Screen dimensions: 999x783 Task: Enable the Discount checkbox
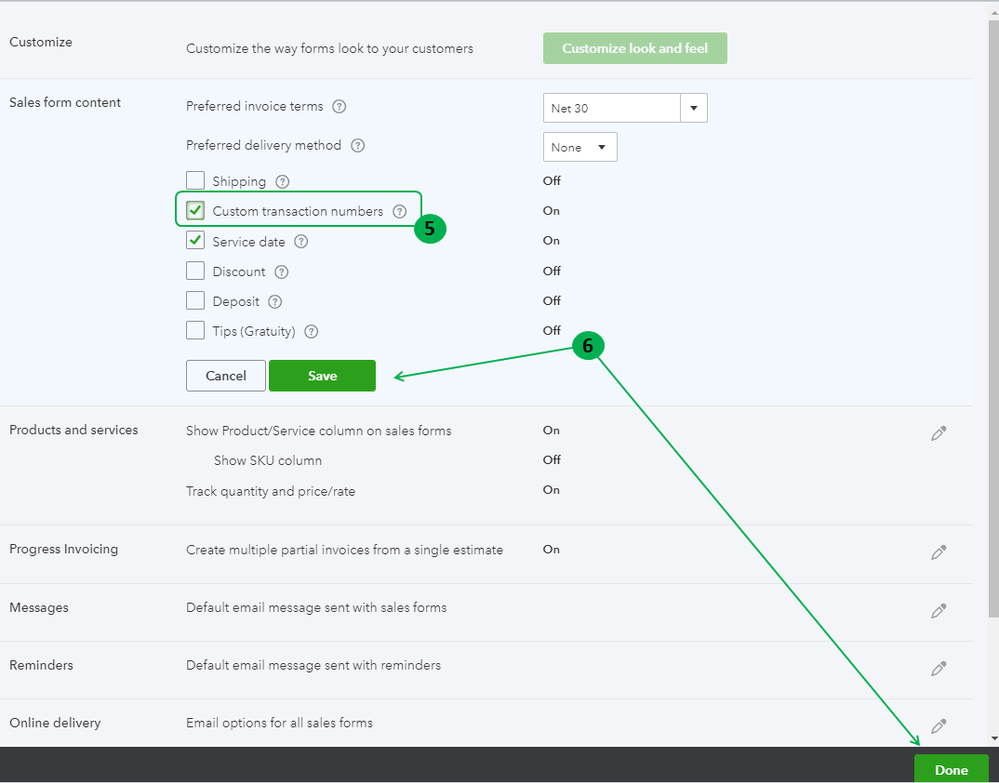(196, 272)
